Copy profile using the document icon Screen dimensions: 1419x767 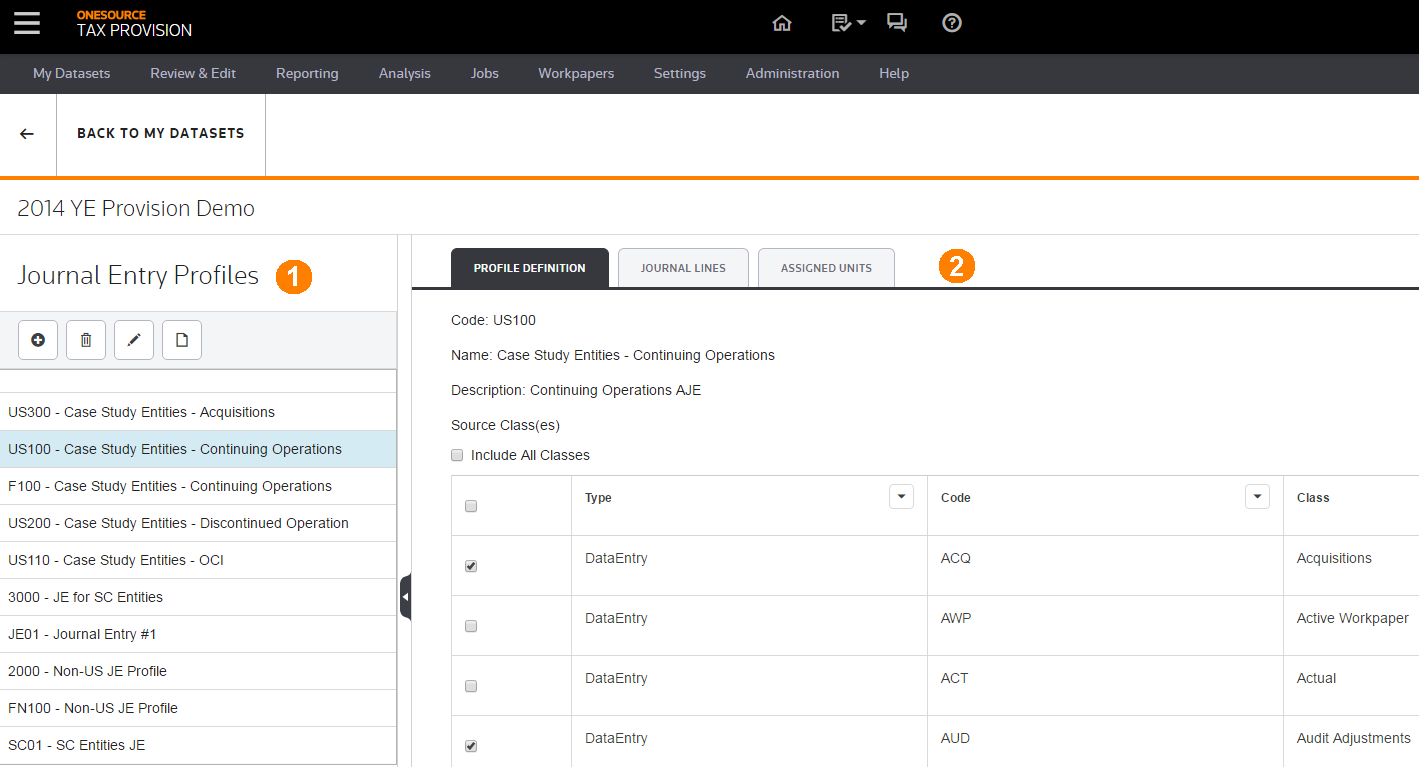point(182,340)
